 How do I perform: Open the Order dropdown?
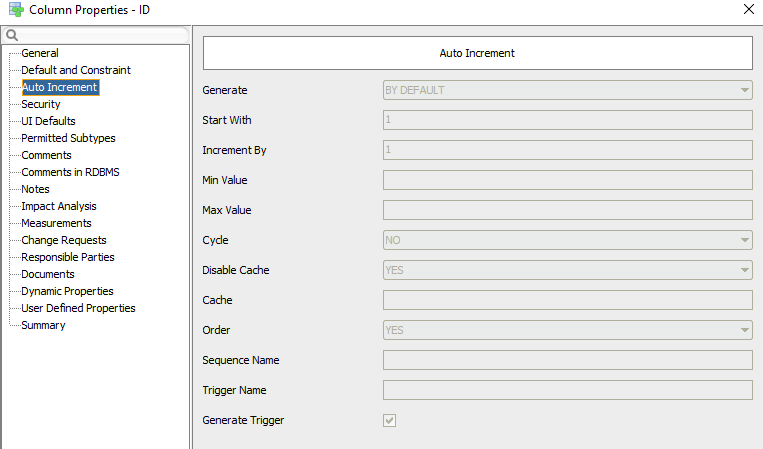567,330
